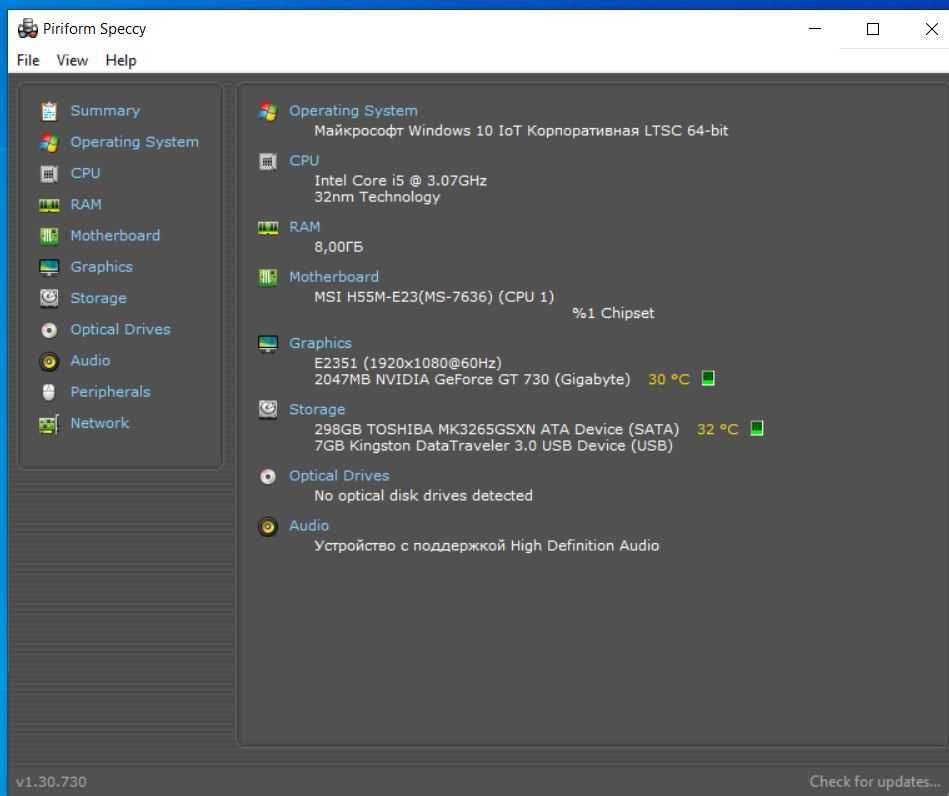Show Audio section from sidebar
Viewport: 949px width, 796px height.
90,361
